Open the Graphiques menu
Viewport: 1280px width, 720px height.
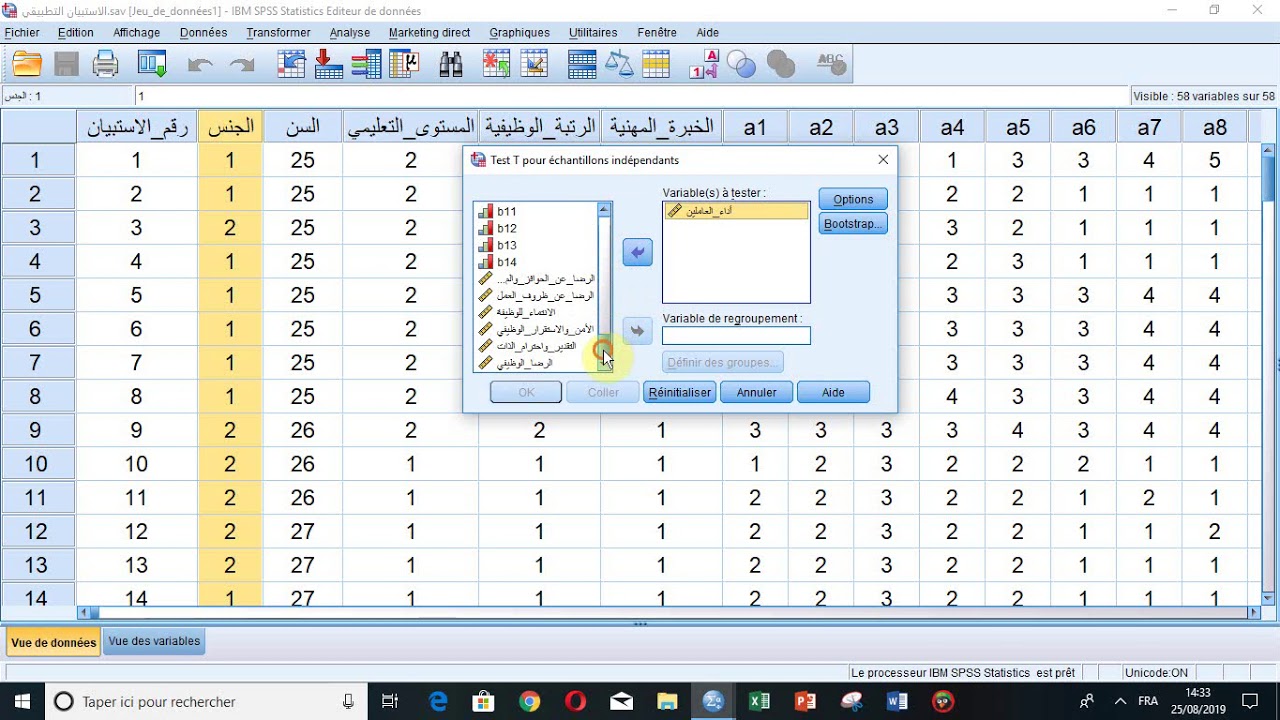pyautogui.click(x=520, y=33)
